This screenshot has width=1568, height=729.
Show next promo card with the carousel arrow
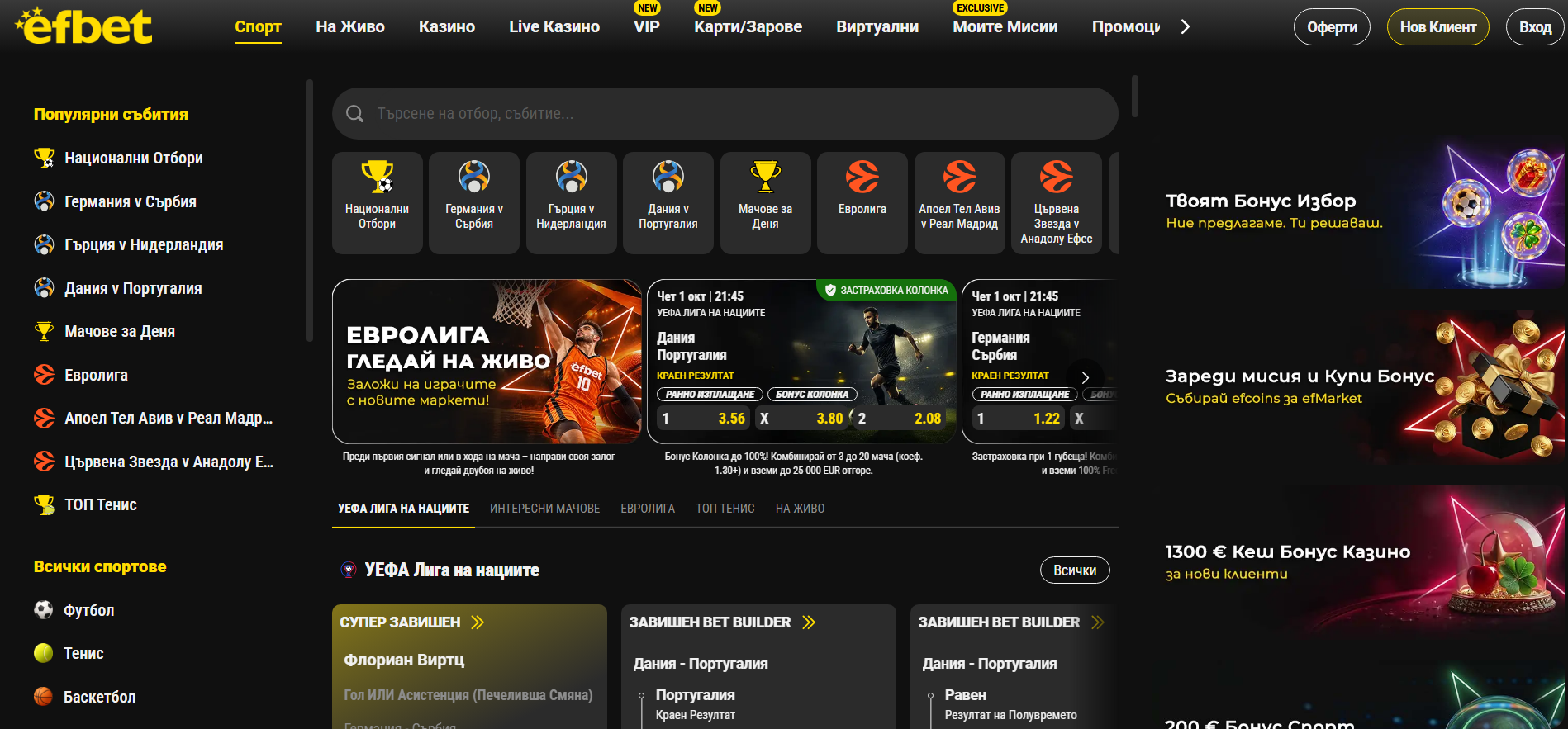1086,377
